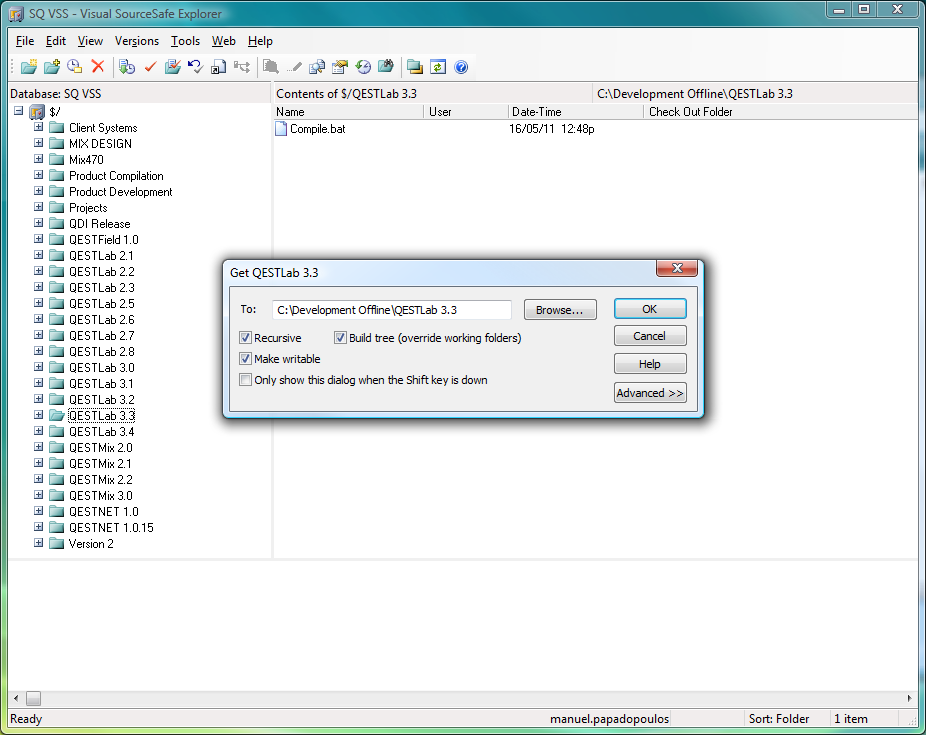Expand the QESTNET 1.0 project tree
This screenshot has height=735, width=926.
(x=39, y=512)
